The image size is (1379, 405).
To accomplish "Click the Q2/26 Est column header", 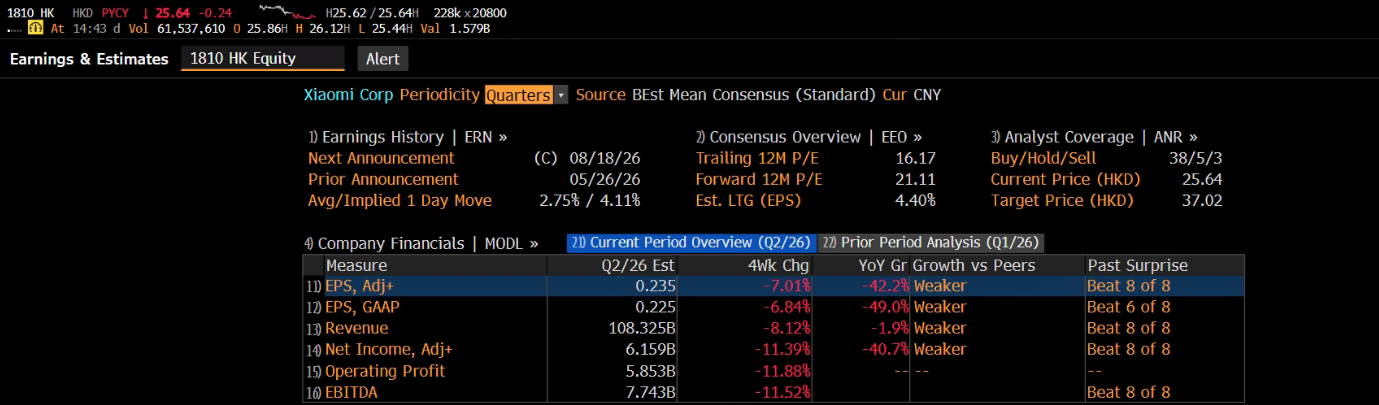I will click(613, 265).
